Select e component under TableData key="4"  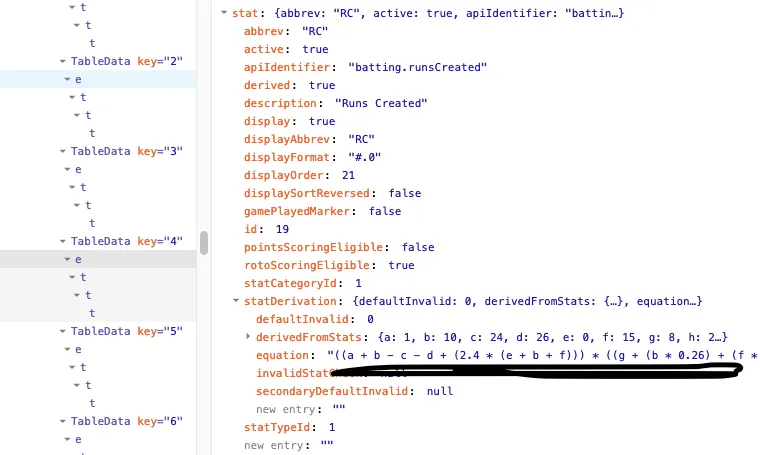(79, 259)
